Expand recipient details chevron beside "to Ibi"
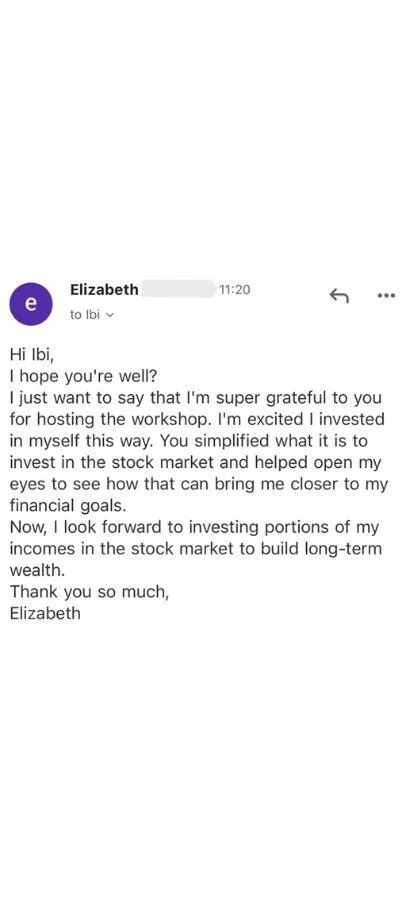406x898 pixels. 111,314
